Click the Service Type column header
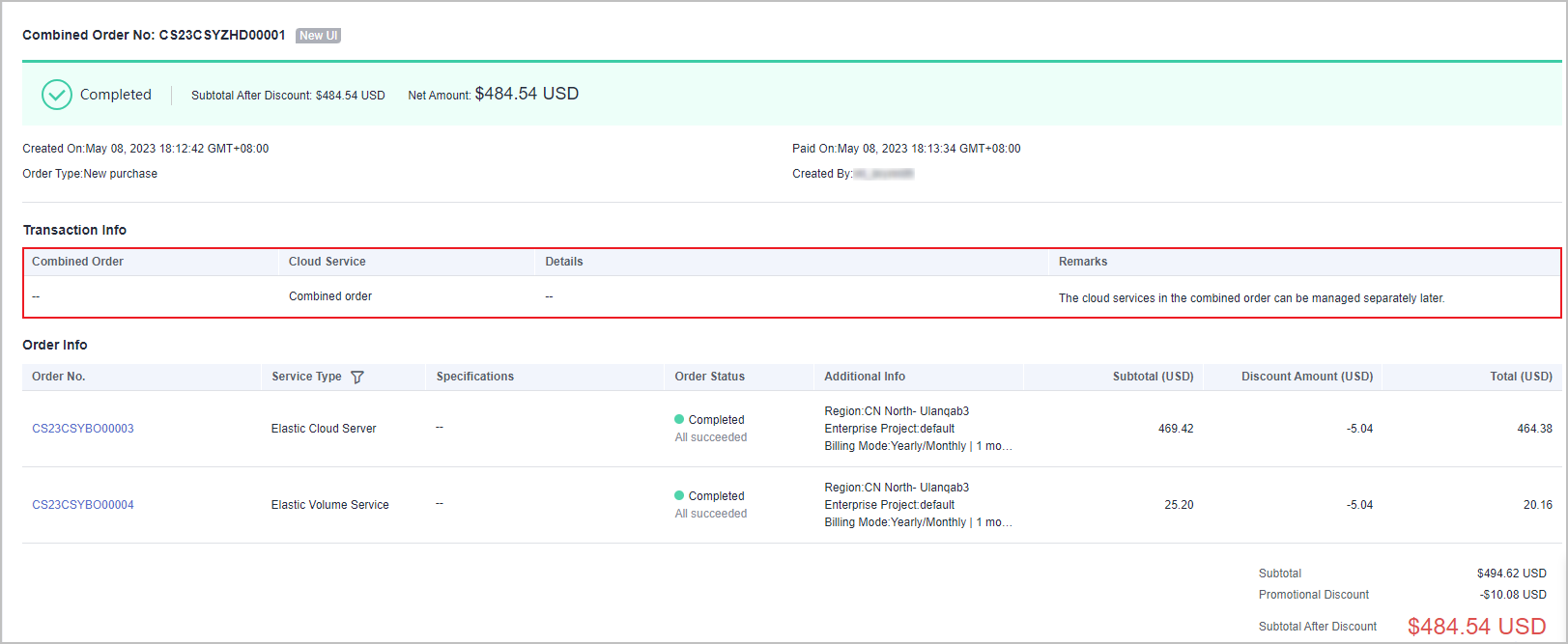Image resolution: width=1568 pixels, height=644 pixels. pyautogui.click(x=306, y=377)
